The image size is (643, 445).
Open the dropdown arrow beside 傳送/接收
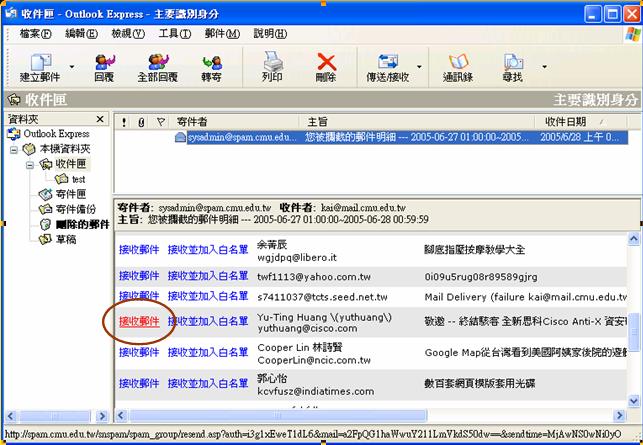(x=419, y=67)
